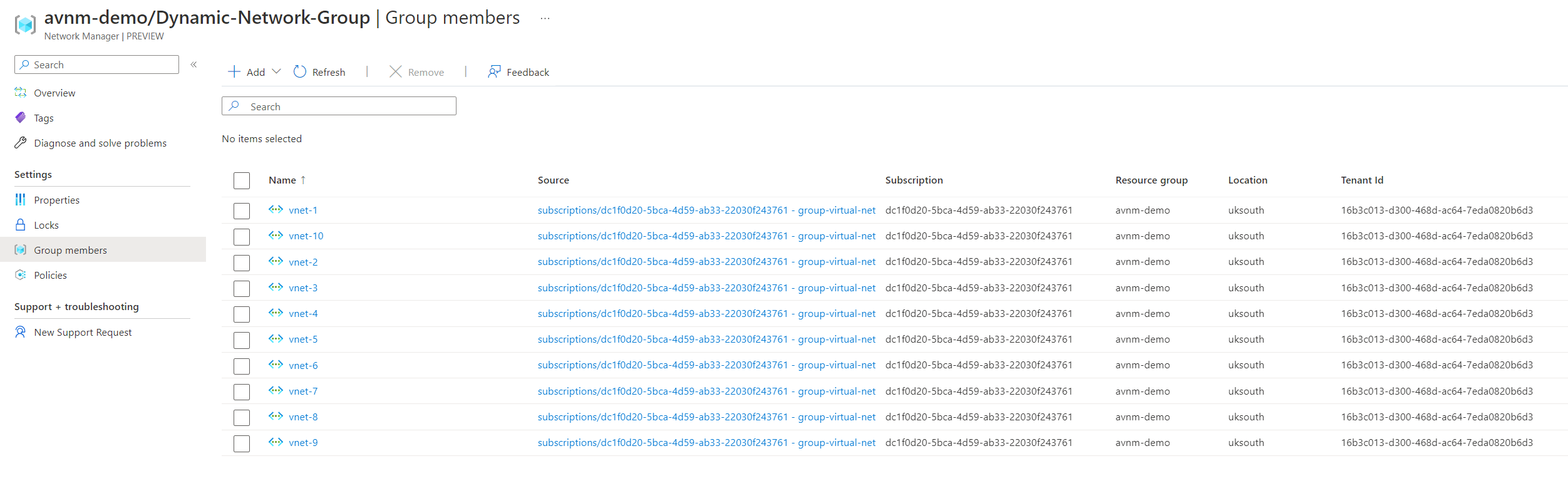Click the Location column header
The height and width of the screenshot is (503, 1568).
[x=1248, y=180]
